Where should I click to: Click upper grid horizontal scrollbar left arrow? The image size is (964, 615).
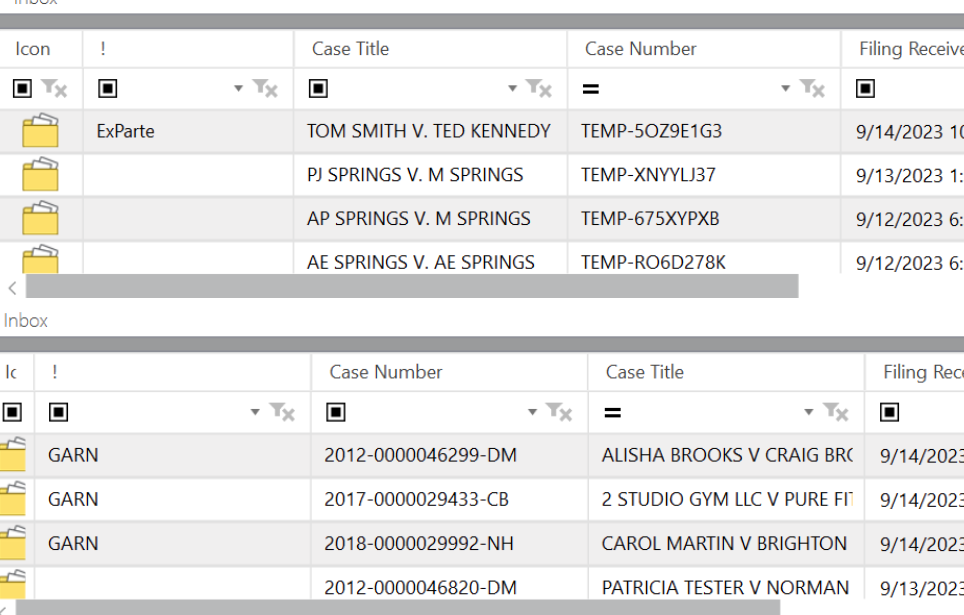pos(12,288)
